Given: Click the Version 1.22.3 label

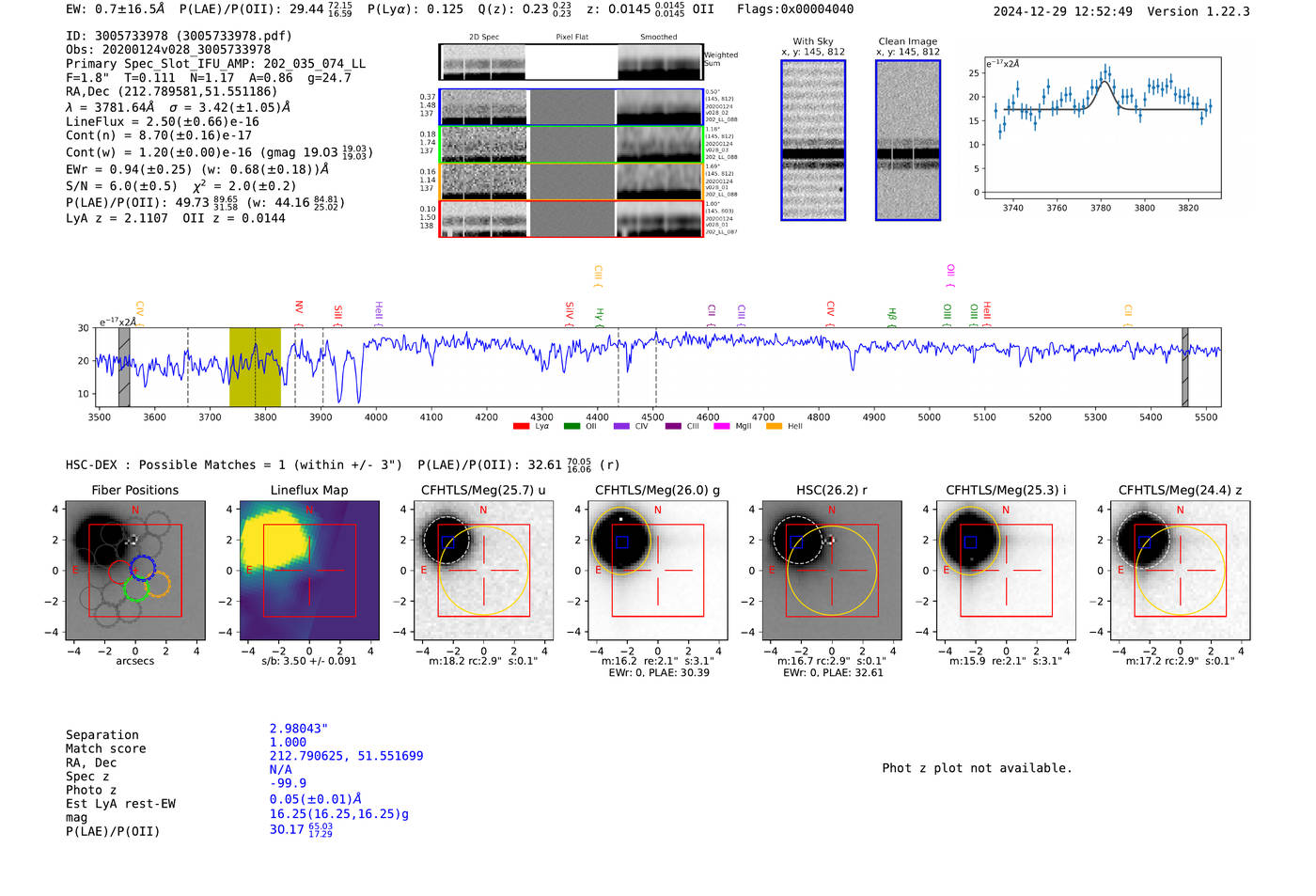Looking at the screenshot, I should click(1198, 11).
